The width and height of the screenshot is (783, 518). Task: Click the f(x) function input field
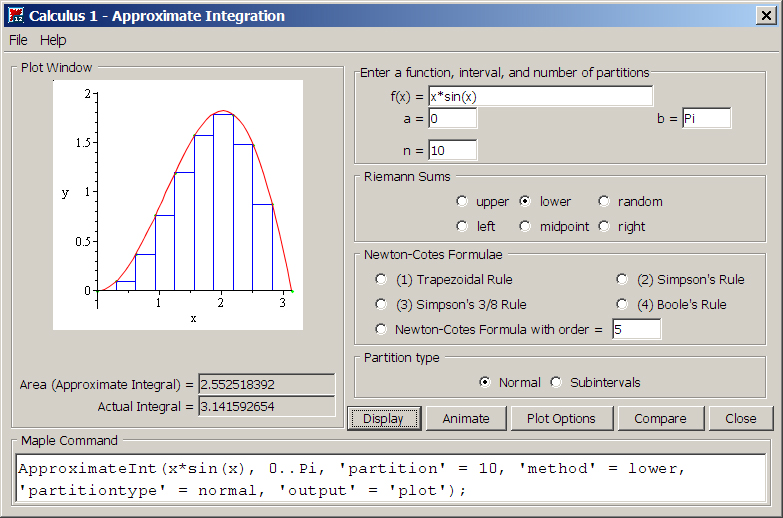tap(540, 96)
